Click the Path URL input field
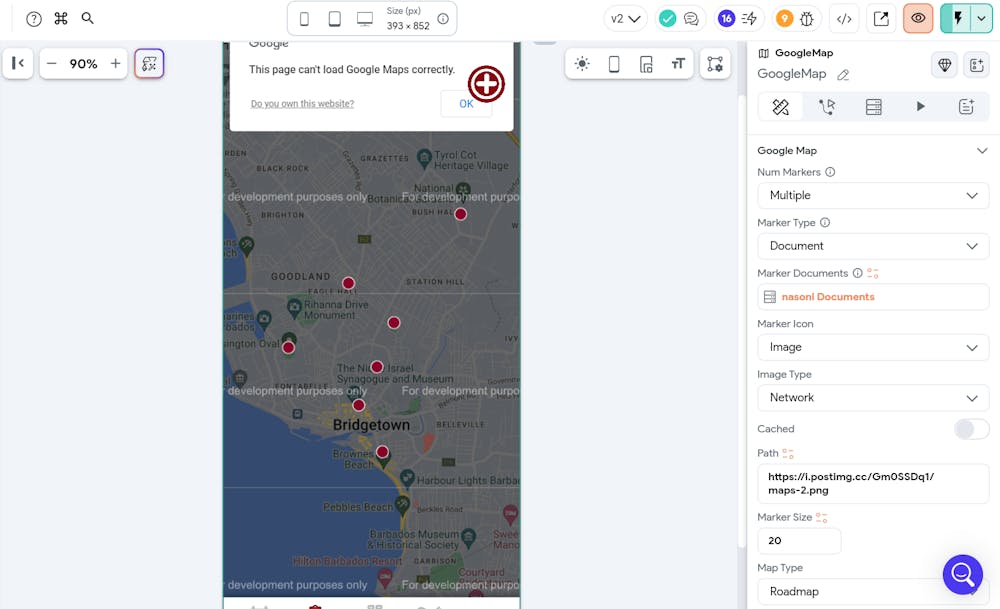Image resolution: width=1000 pixels, height=609 pixels. tap(872, 483)
